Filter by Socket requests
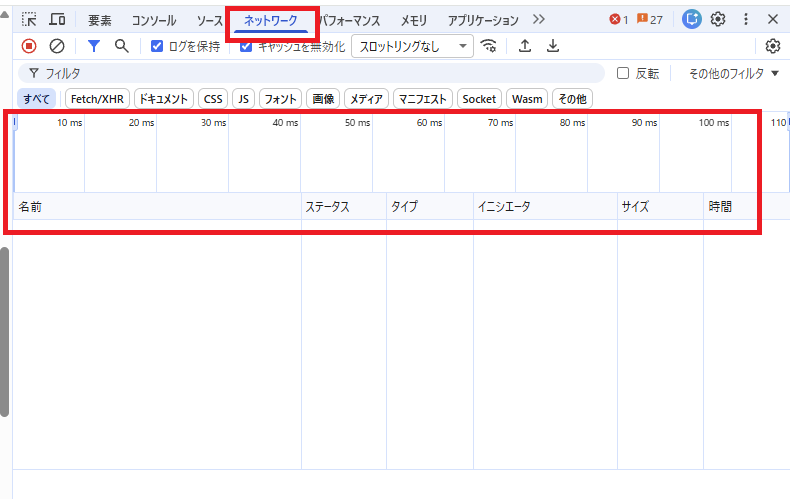 [x=479, y=99]
